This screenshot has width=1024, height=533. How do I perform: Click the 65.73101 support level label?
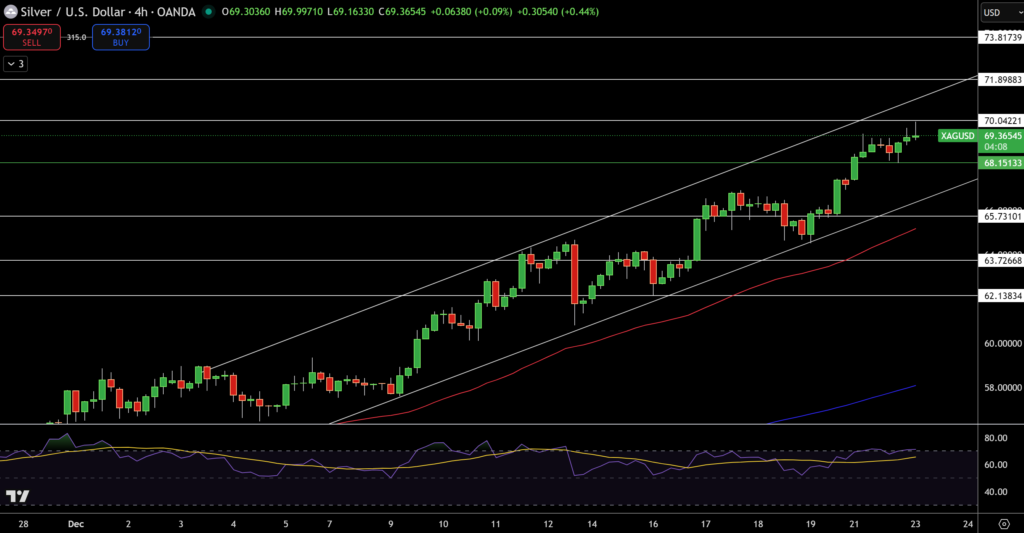[x=1001, y=216]
